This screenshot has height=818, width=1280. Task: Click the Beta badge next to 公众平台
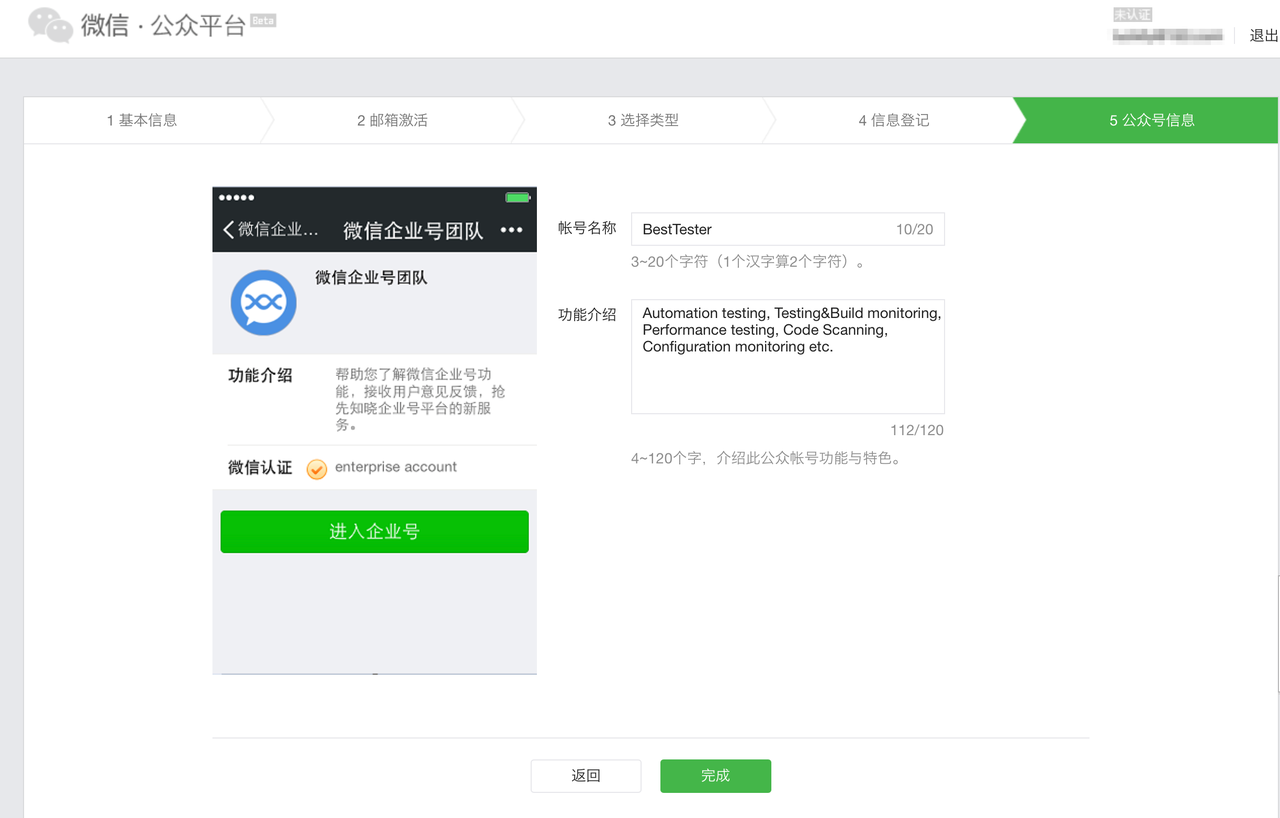pyautogui.click(x=263, y=20)
